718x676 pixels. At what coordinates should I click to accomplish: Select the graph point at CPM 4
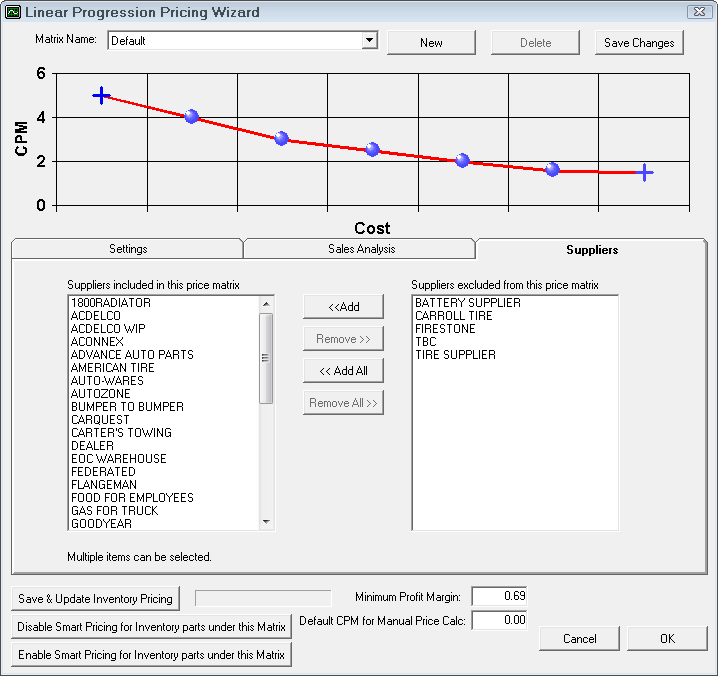[191, 117]
